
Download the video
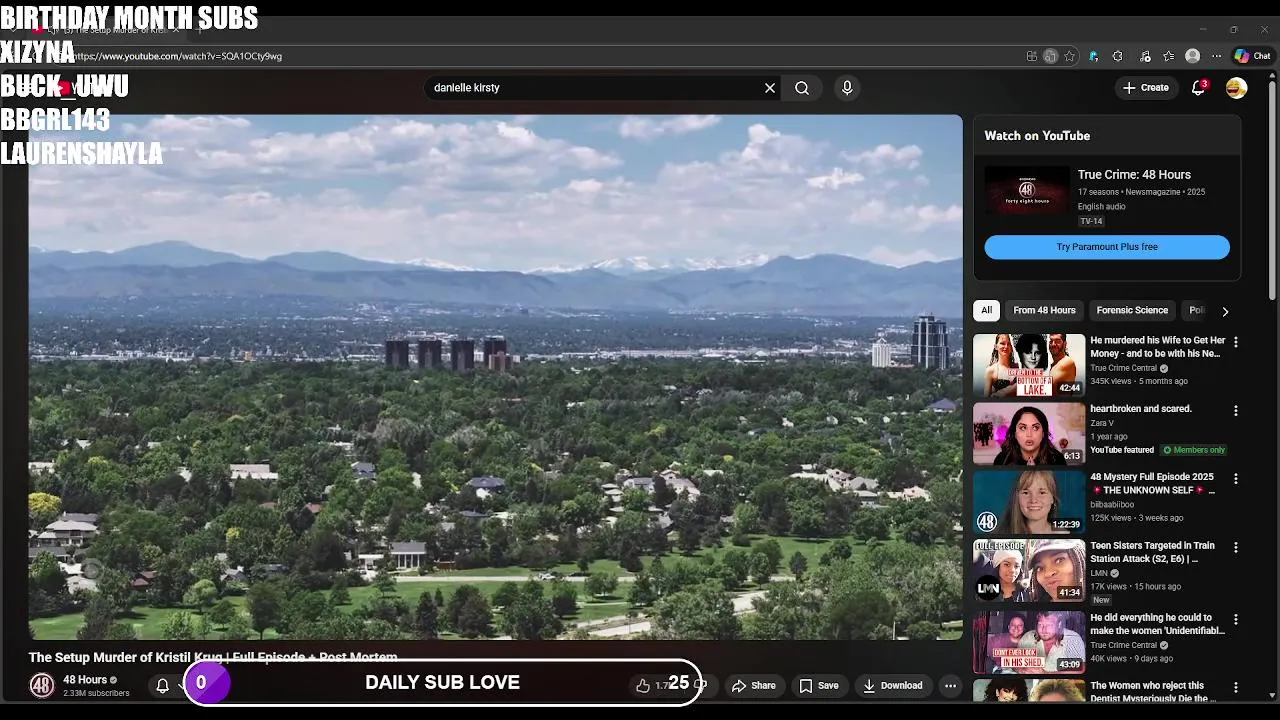893,686
